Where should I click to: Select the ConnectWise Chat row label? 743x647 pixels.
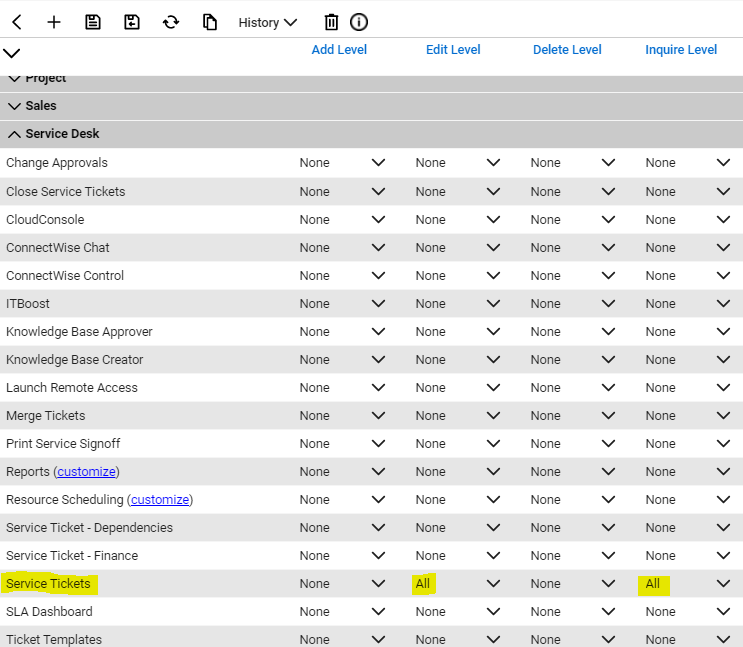click(x=57, y=247)
